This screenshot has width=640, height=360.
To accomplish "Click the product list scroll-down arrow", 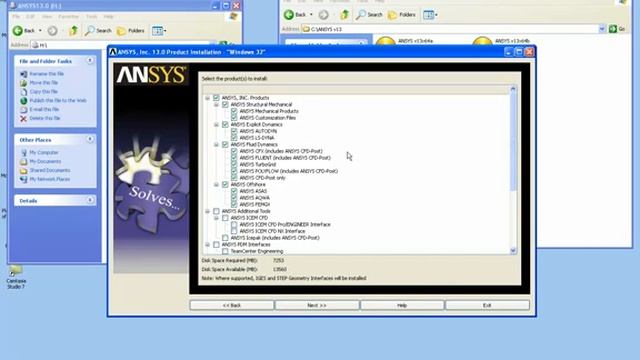I will click(513, 251).
